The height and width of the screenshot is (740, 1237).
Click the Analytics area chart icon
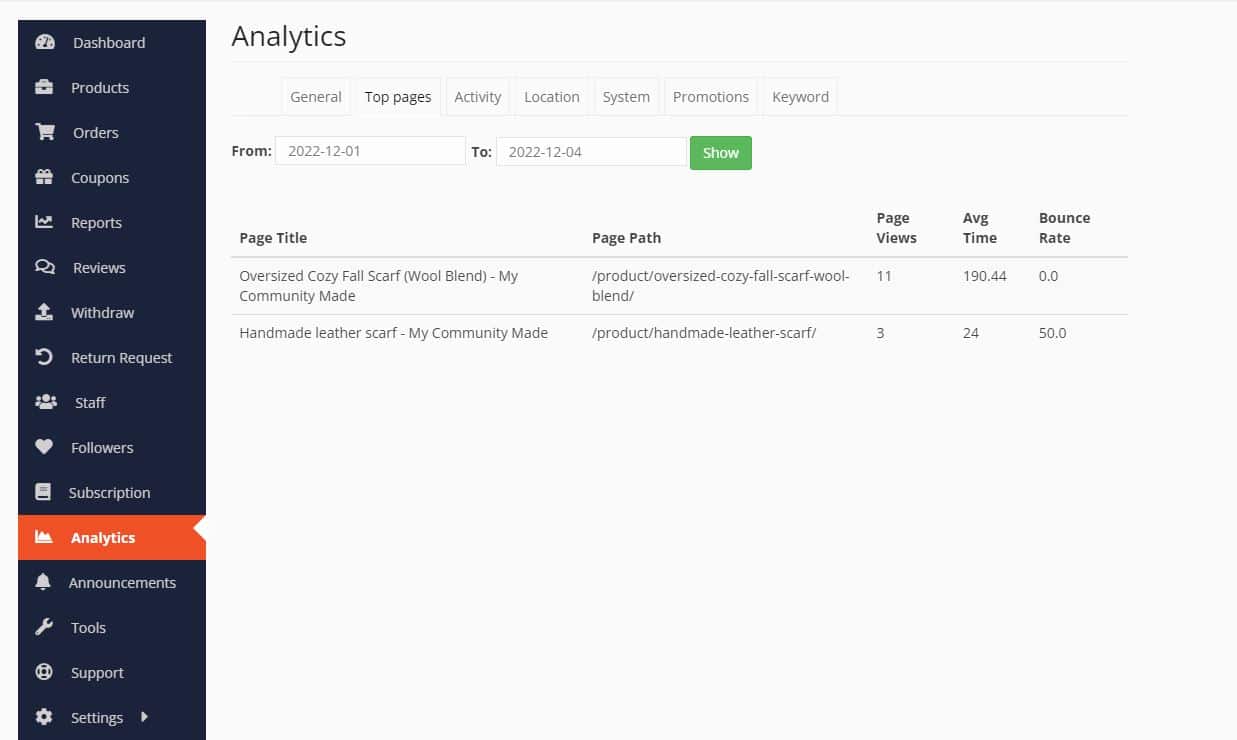click(44, 537)
